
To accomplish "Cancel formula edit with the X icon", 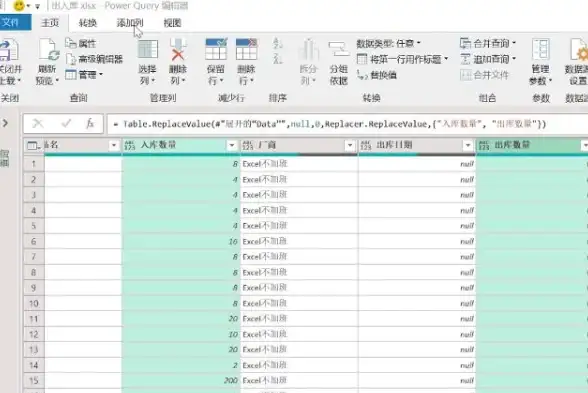I will (x=38, y=123).
